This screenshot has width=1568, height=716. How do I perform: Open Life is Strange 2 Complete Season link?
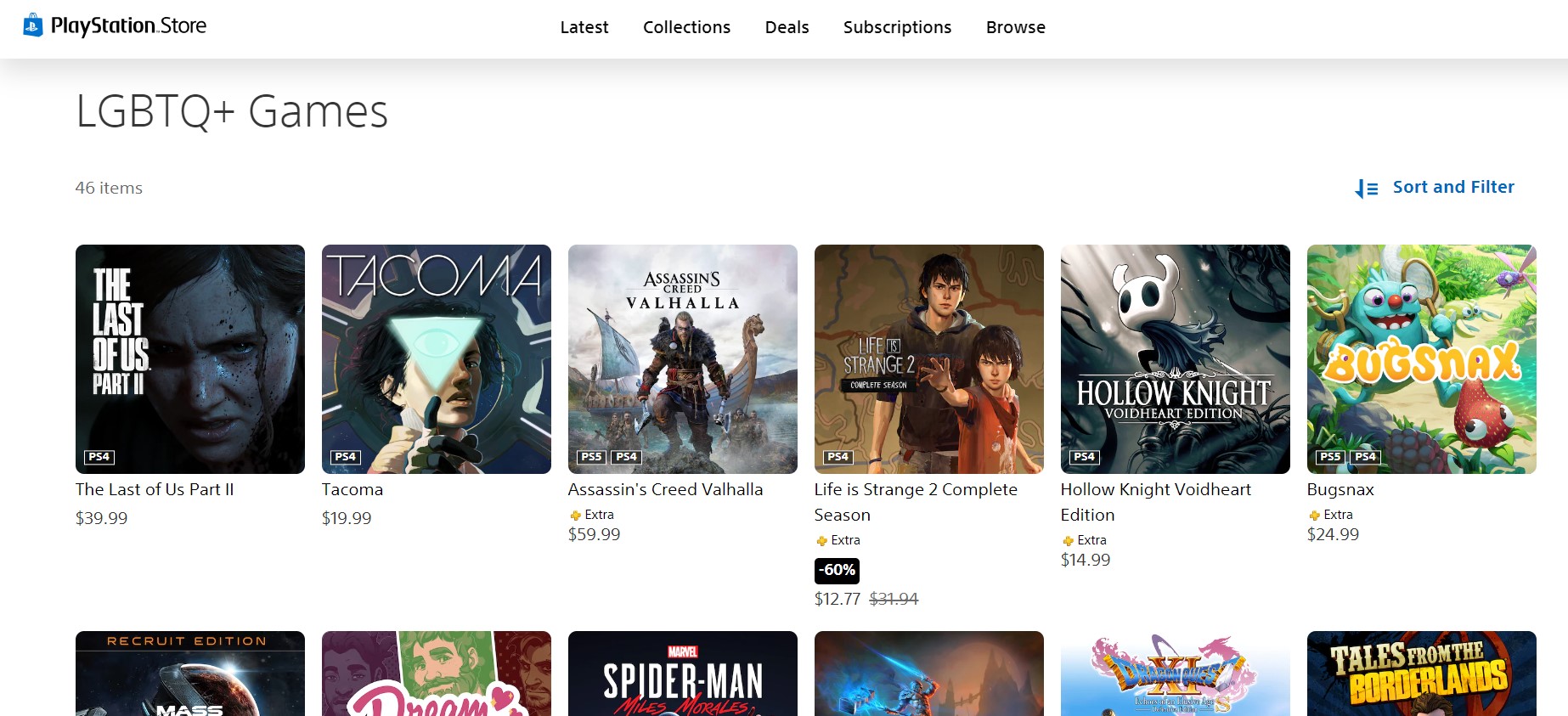(x=916, y=502)
